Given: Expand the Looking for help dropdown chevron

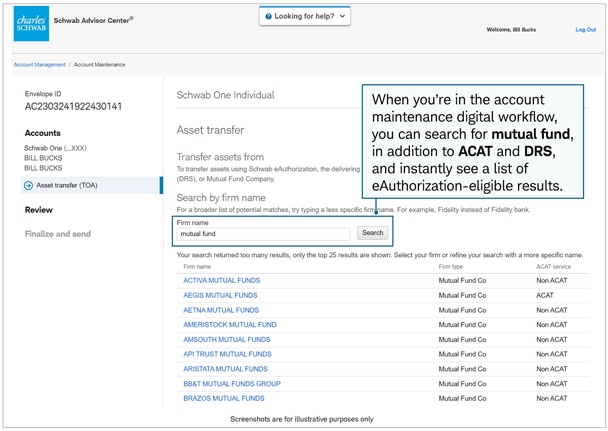Looking at the screenshot, I should pyautogui.click(x=342, y=16).
